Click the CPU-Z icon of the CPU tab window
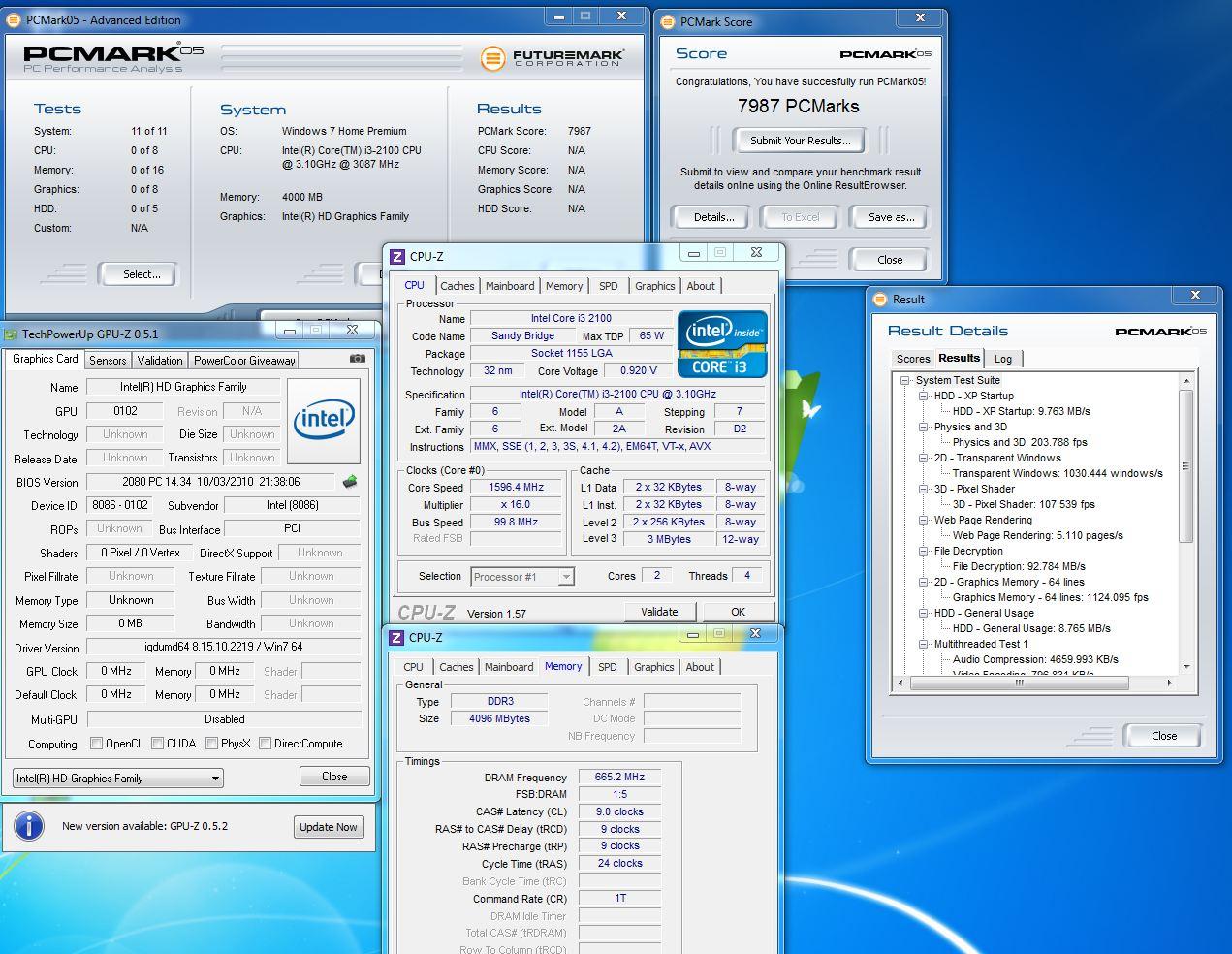The width and height of the screenshot is (1232, 954). tap(396, 256)
